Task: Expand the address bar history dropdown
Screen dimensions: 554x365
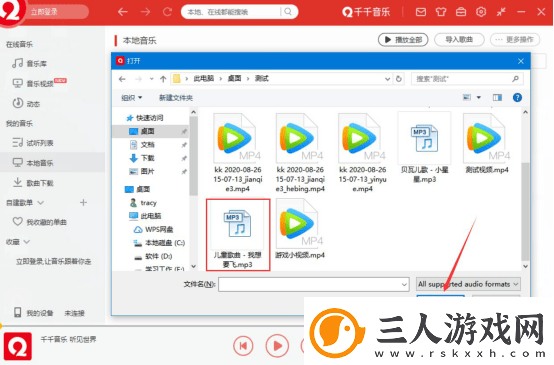Action: click(x=388, y=79)
